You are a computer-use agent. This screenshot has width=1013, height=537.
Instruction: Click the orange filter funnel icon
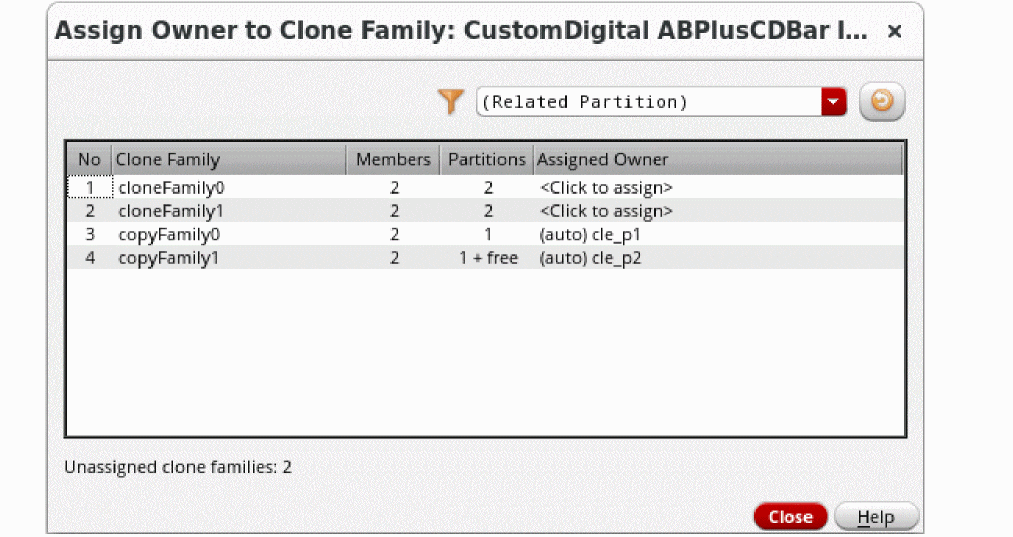[451, 101]
